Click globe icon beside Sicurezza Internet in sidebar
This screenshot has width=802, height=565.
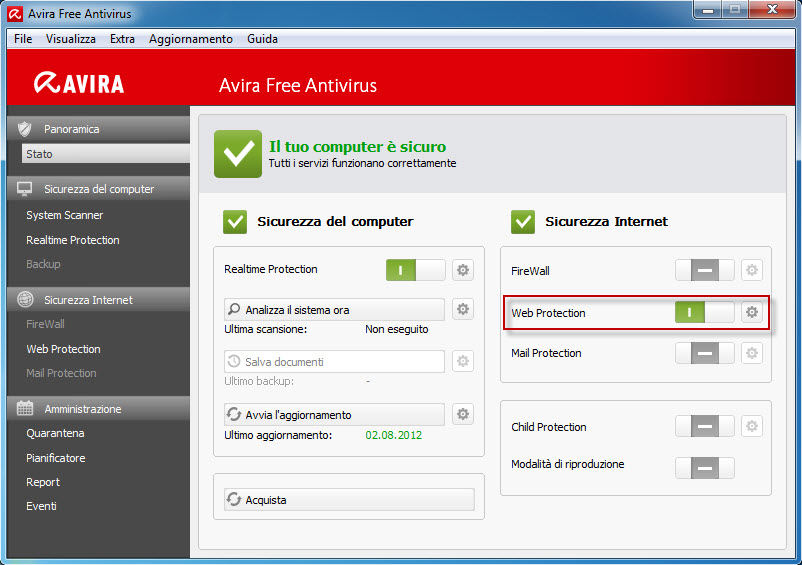pos(25,300)
